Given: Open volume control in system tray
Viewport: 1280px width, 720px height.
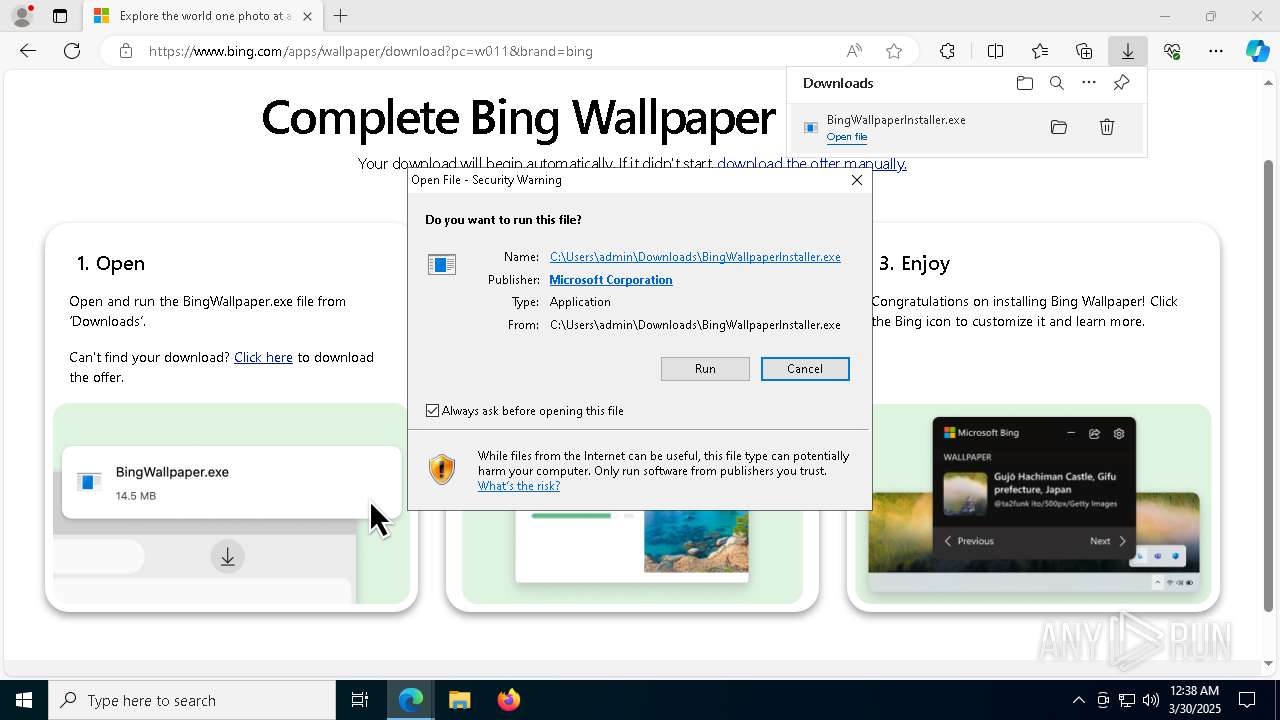Looking at the screenshot, I should click(x=1151, y=700).
